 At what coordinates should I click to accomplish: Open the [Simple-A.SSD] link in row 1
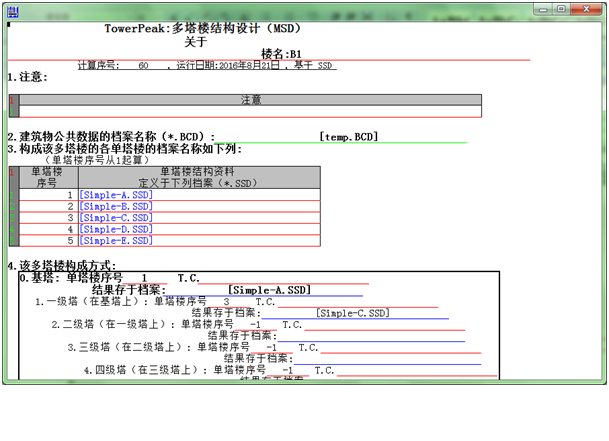click(116, 195)
